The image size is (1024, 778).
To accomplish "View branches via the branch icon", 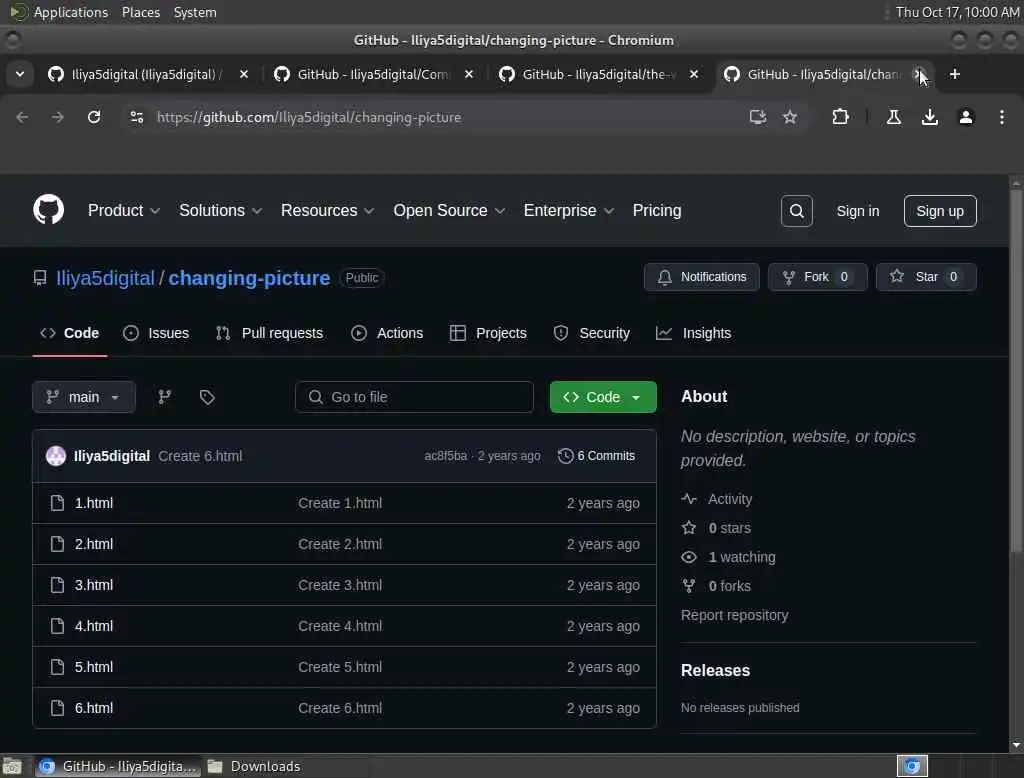I will pos(165,397).
